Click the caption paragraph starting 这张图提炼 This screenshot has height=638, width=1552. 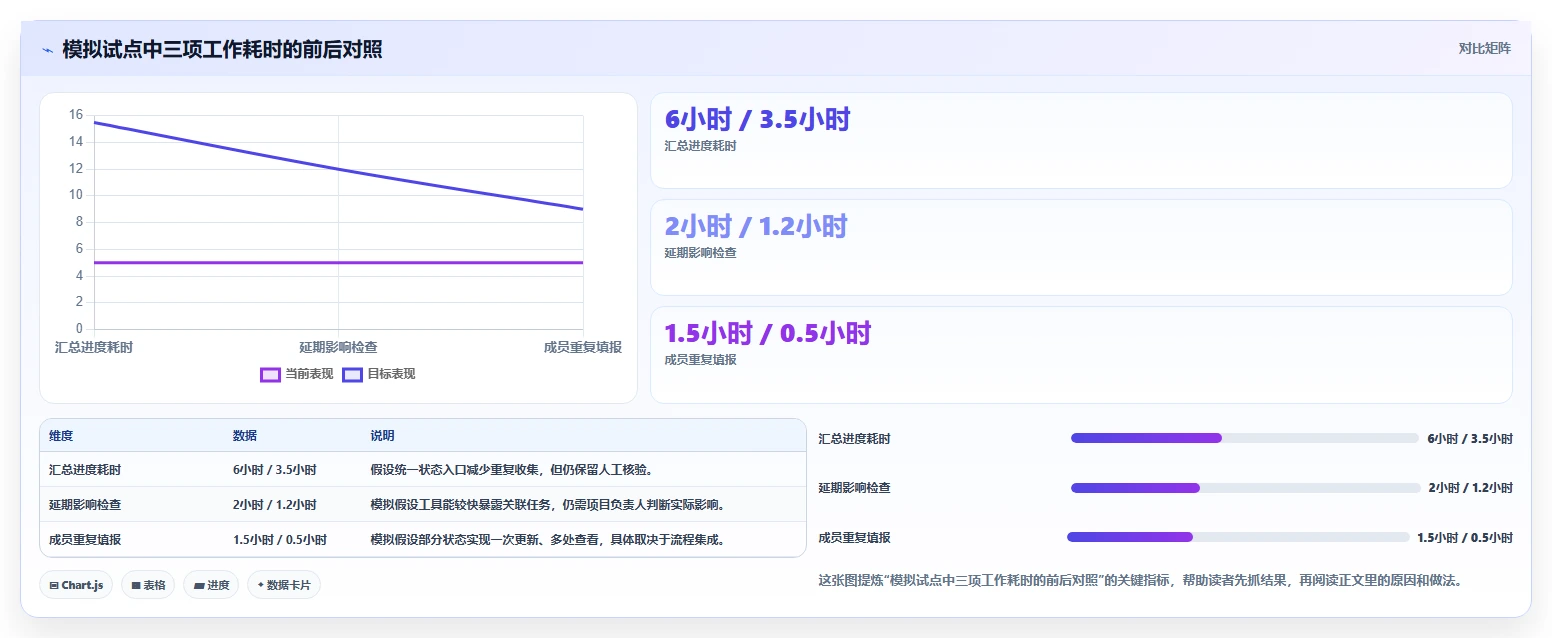tap(1140, 580)
